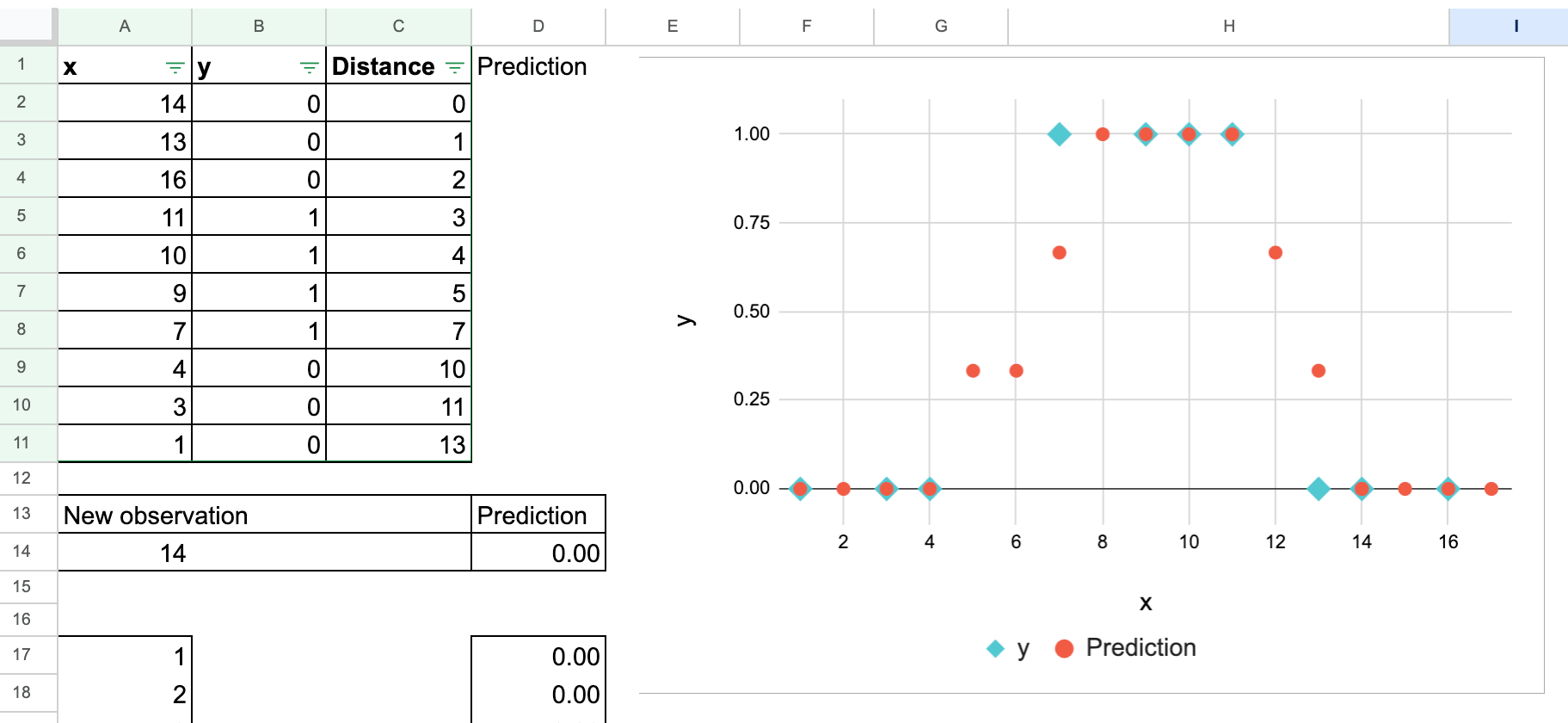
Task: Select column A by its header
Action: point(125,26)
